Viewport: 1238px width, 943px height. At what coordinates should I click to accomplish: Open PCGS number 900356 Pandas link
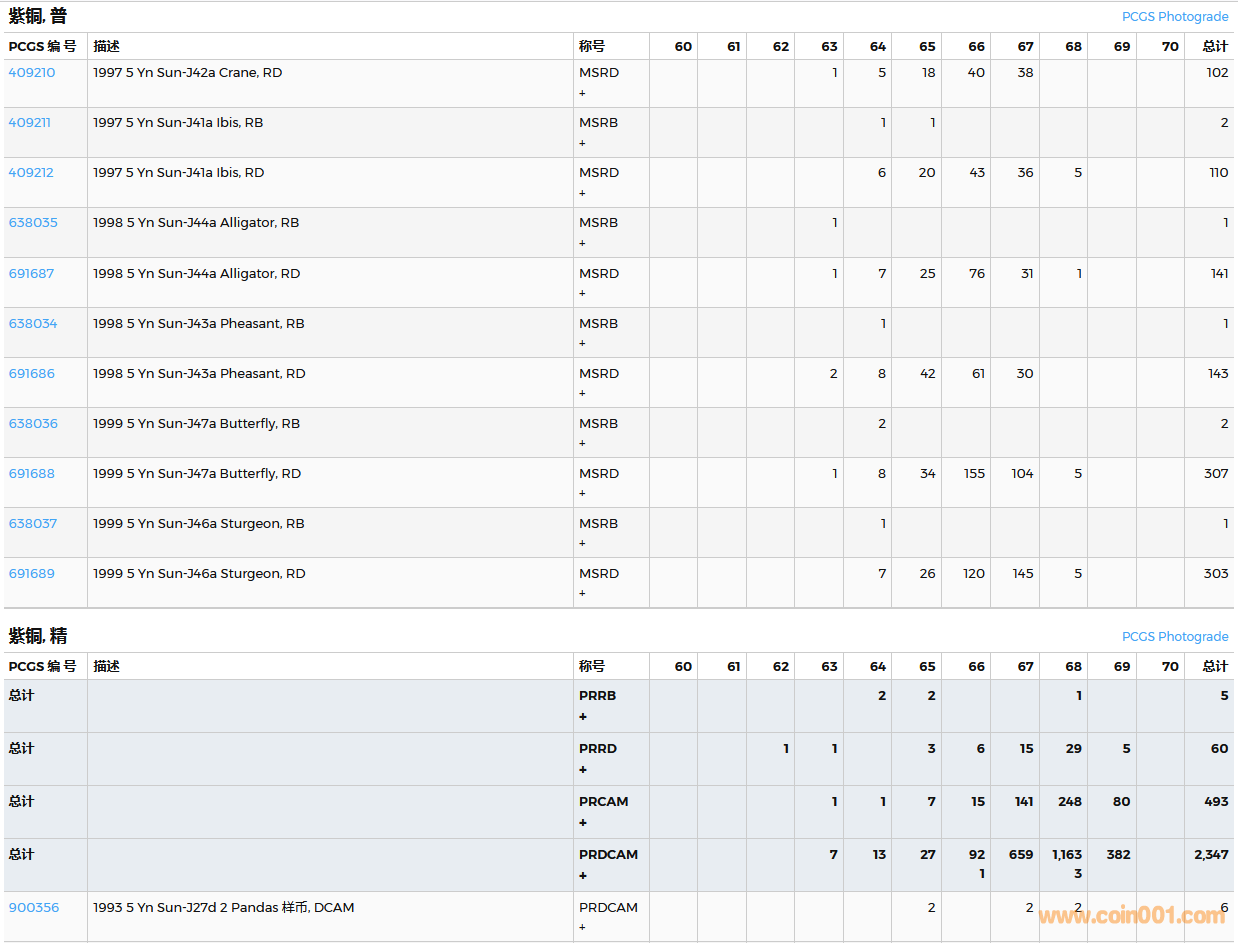point(34,908)
